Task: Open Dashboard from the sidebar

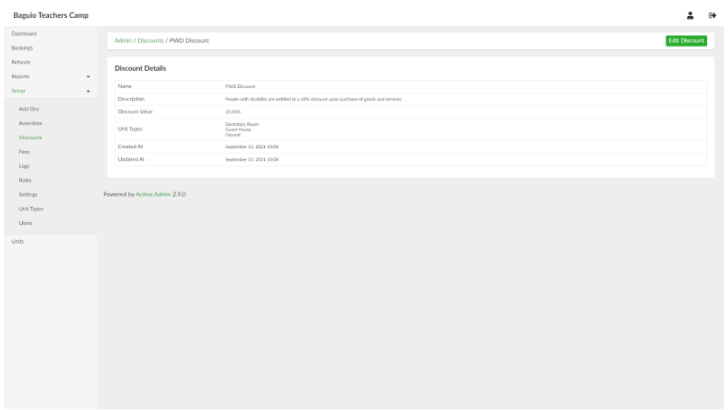Action: pos(22,34)
